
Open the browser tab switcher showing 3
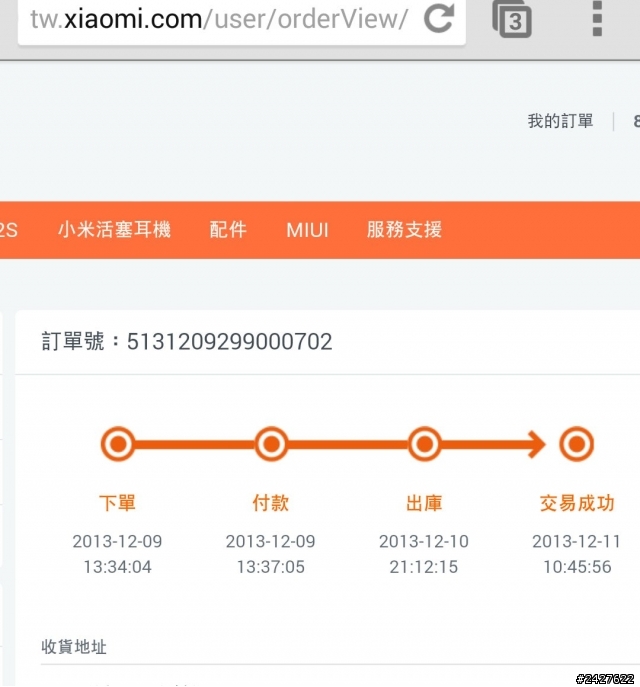pos(512,19)
